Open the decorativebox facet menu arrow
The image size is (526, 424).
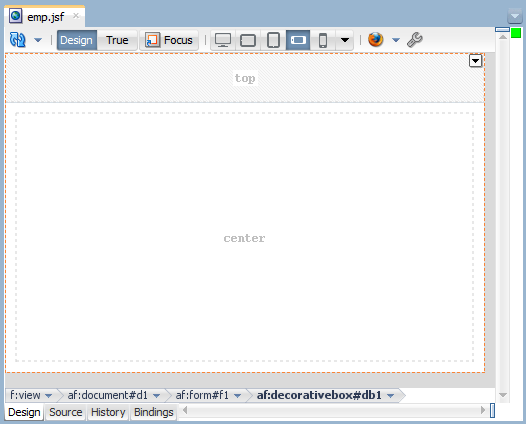(475, 61)
